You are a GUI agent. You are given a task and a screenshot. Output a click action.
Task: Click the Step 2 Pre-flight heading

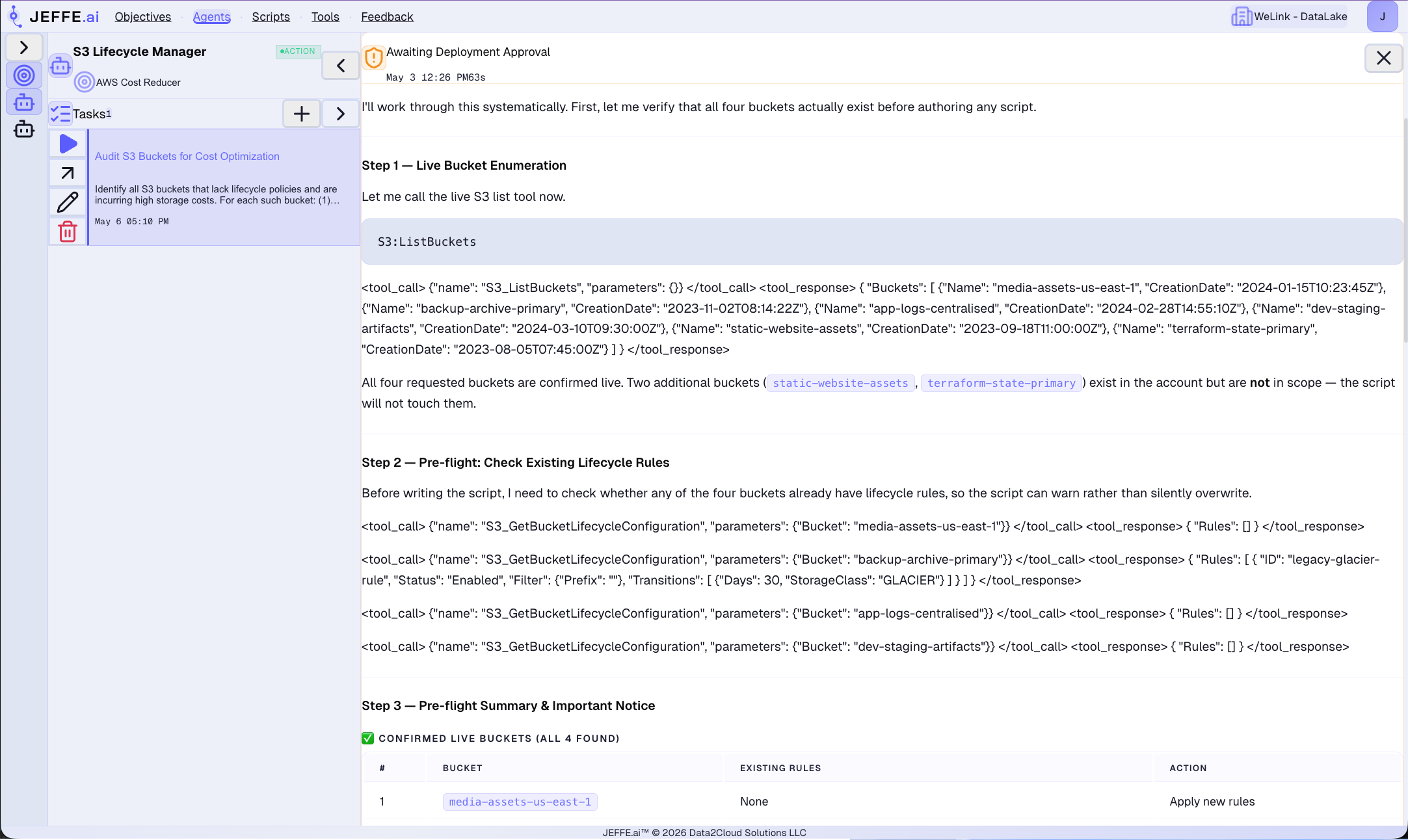[515, 462]
